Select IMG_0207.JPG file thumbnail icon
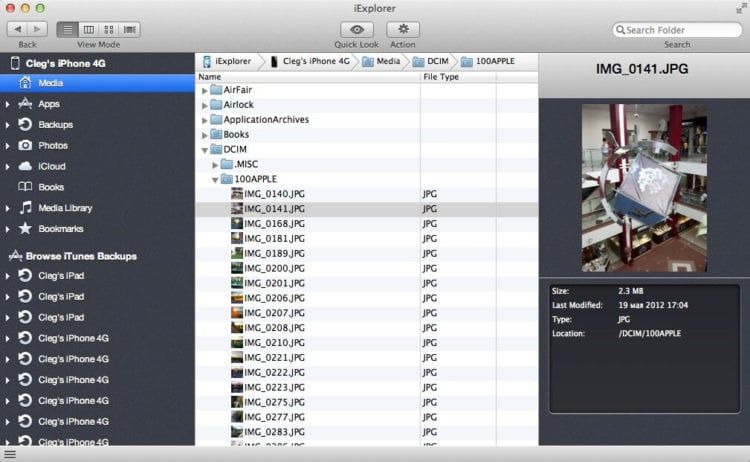The width and height of the screenshot is (750, 462). click(x=237, y=312)
